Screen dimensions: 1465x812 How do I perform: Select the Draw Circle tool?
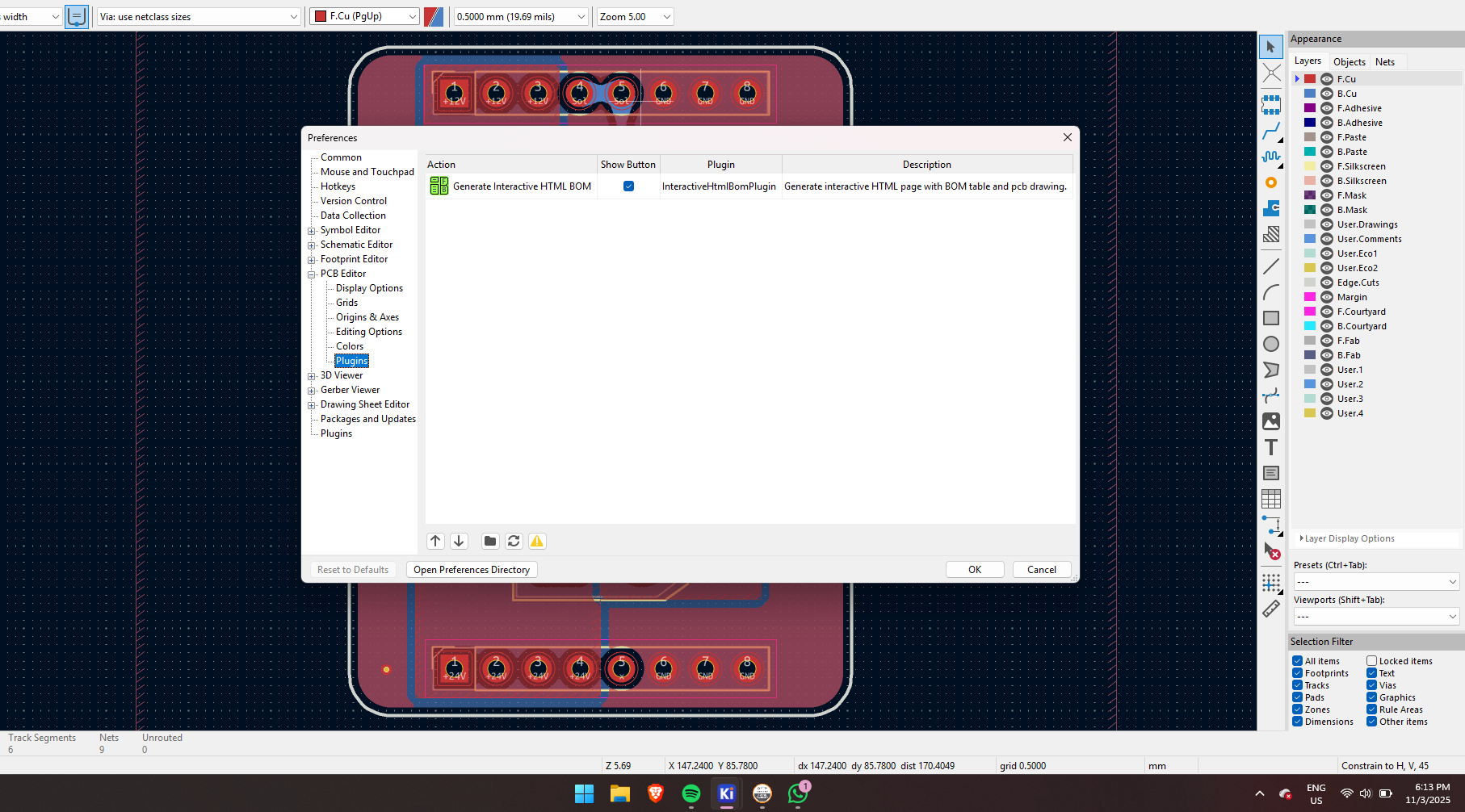coord(1271,344)
